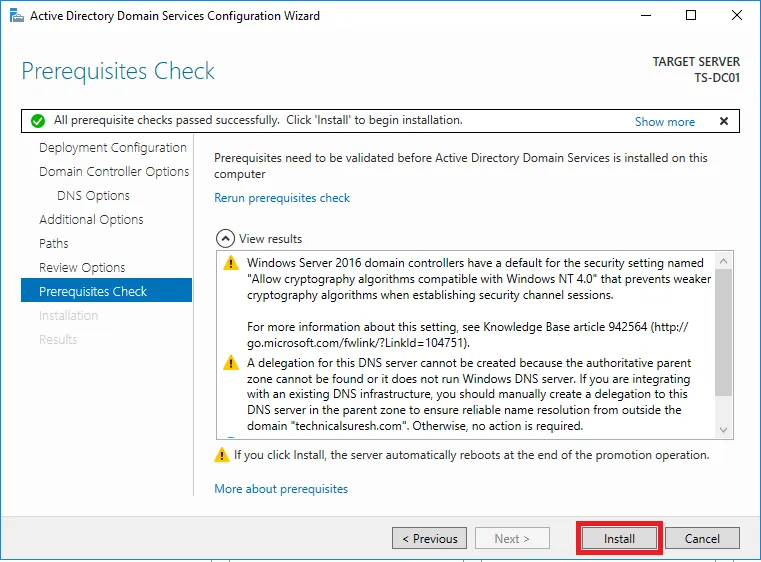Rerun prerequisites check
The image size is (761, 562).
pos(282,198)
